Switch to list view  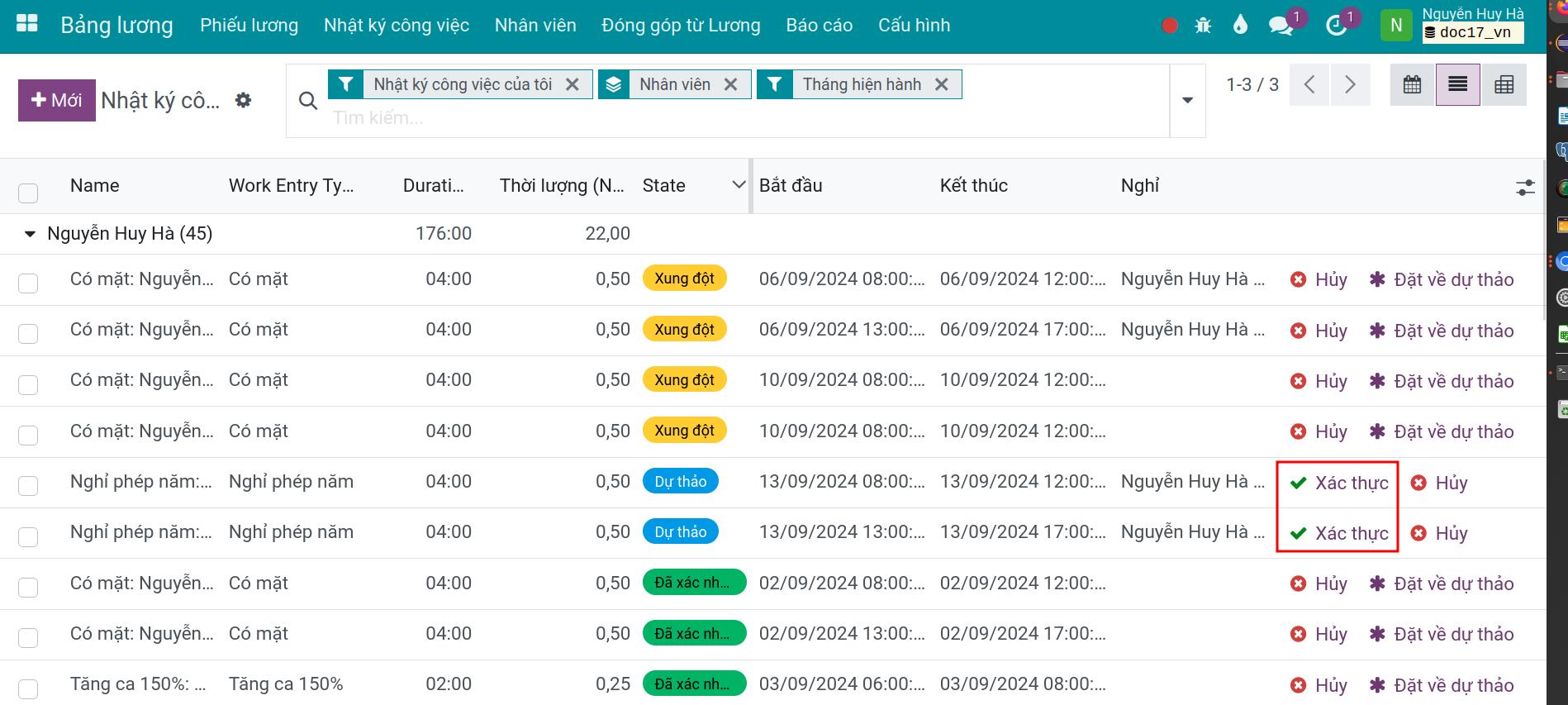[1458, 84]
